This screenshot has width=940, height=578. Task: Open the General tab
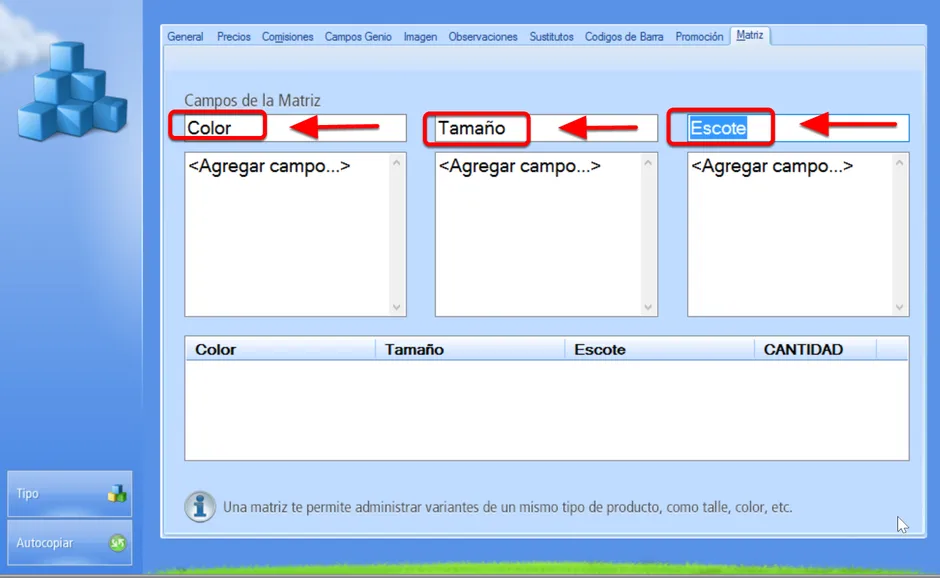tap(185, 37)
